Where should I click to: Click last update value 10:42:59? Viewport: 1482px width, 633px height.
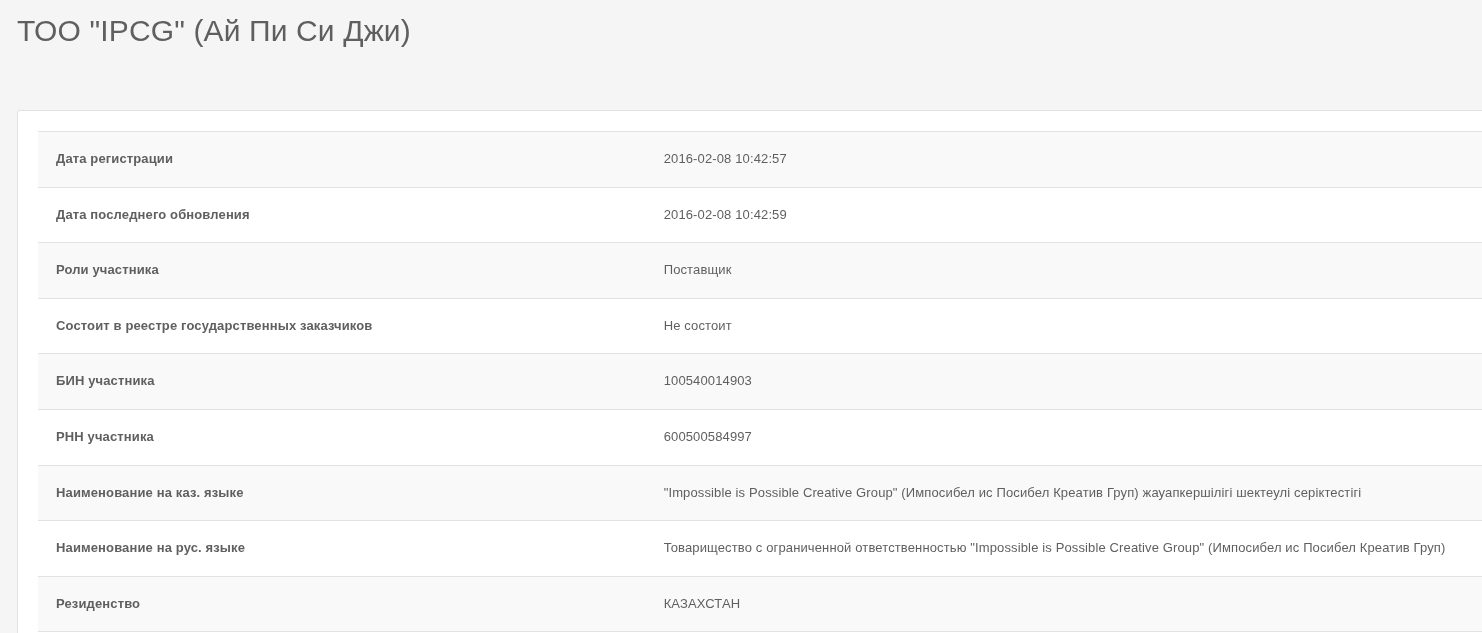[x=725, y=215]
